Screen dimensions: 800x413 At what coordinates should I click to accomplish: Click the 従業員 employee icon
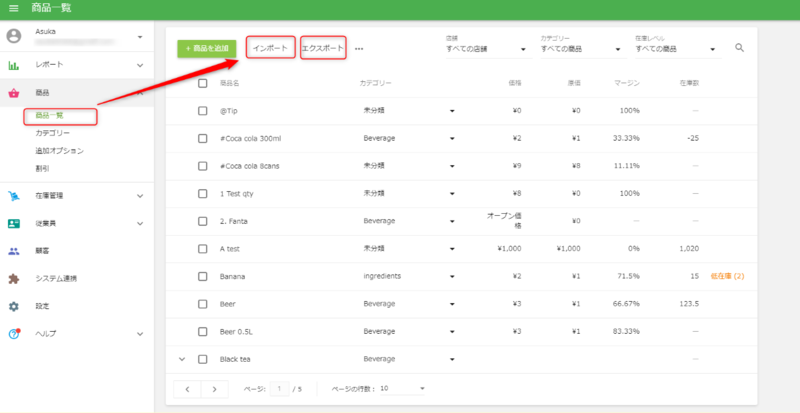coord(14,224)
